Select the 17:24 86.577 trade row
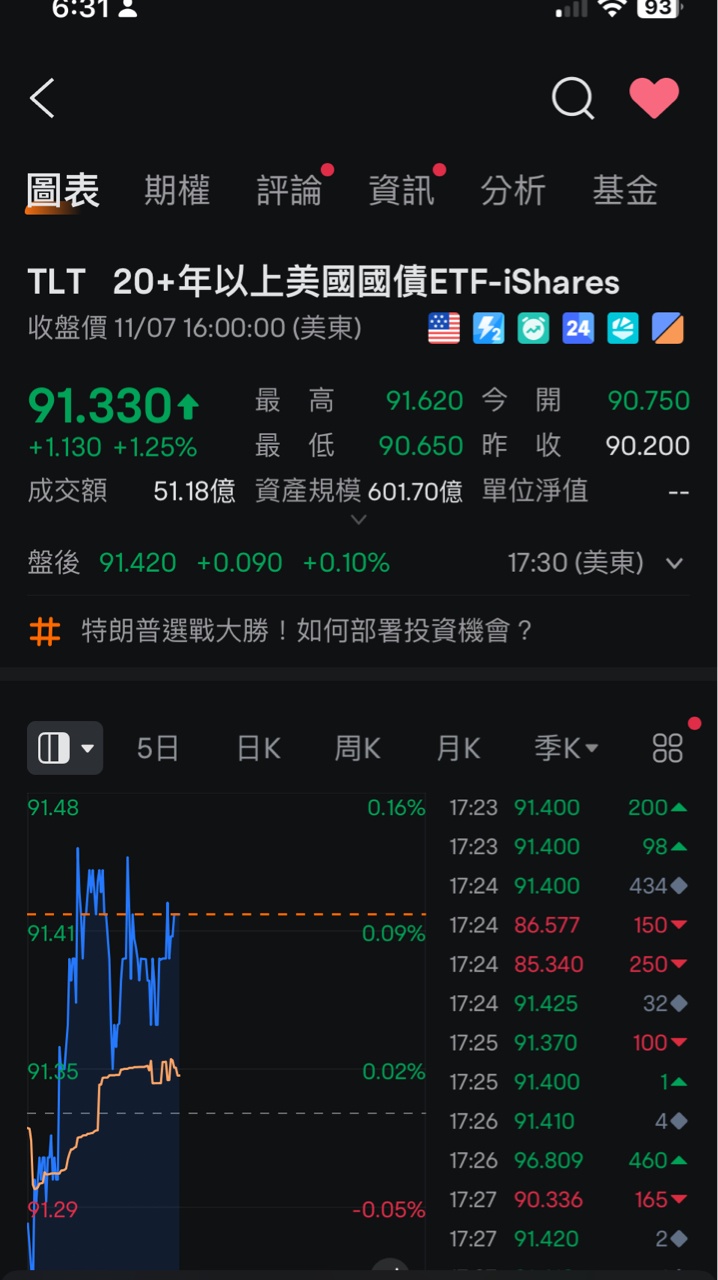Viewport: 718px width, 1280px height. [568, 925]
